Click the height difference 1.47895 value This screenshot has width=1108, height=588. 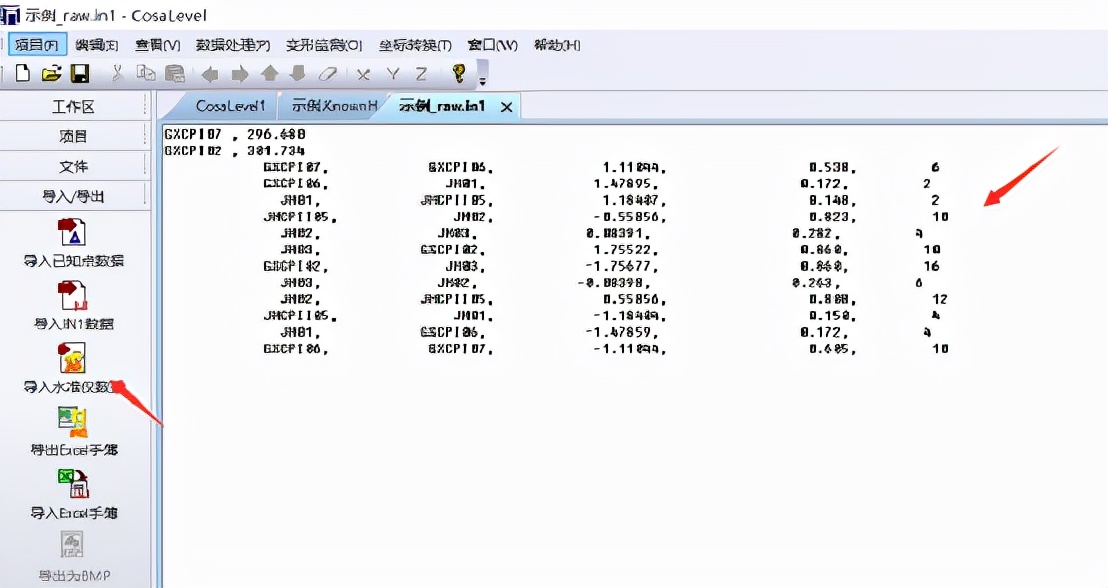click(624, 184)
